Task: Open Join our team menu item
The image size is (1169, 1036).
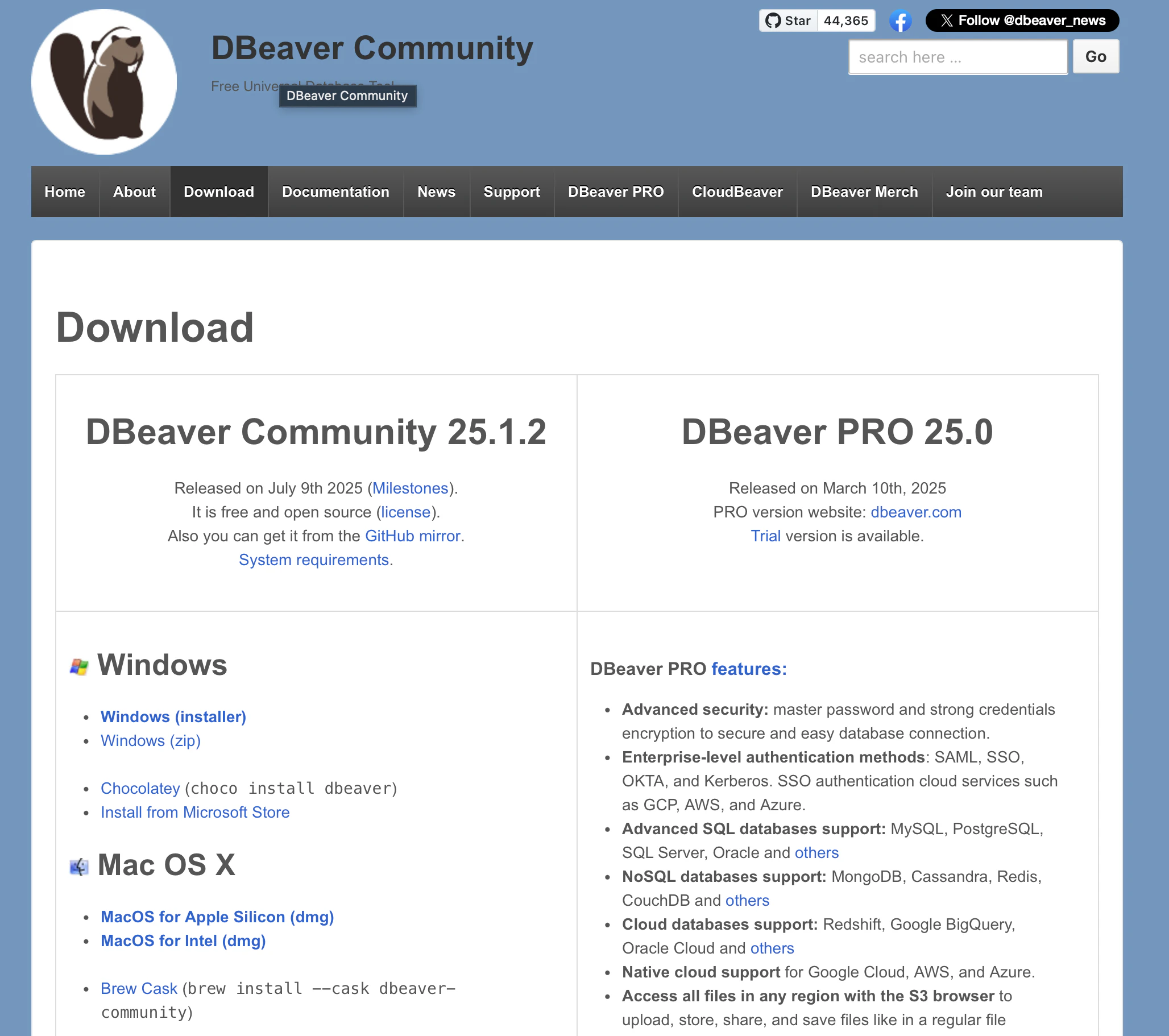Action: tap(994, 192)
